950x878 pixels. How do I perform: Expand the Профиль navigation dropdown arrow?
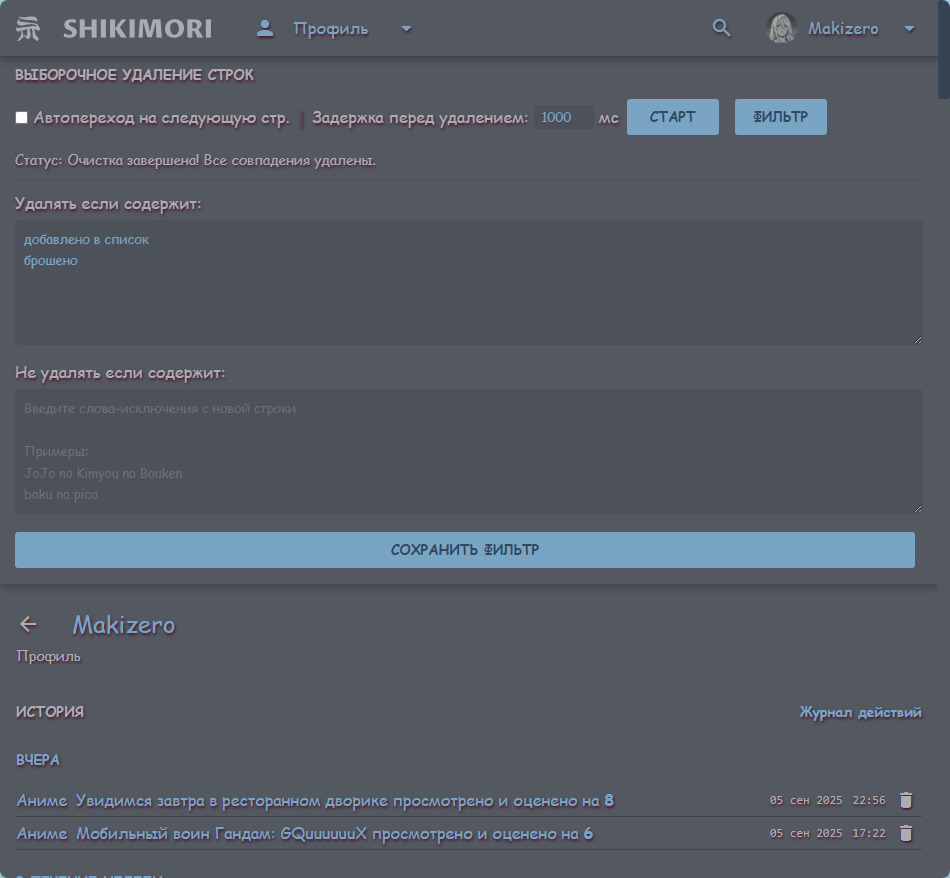pos(406,28)
